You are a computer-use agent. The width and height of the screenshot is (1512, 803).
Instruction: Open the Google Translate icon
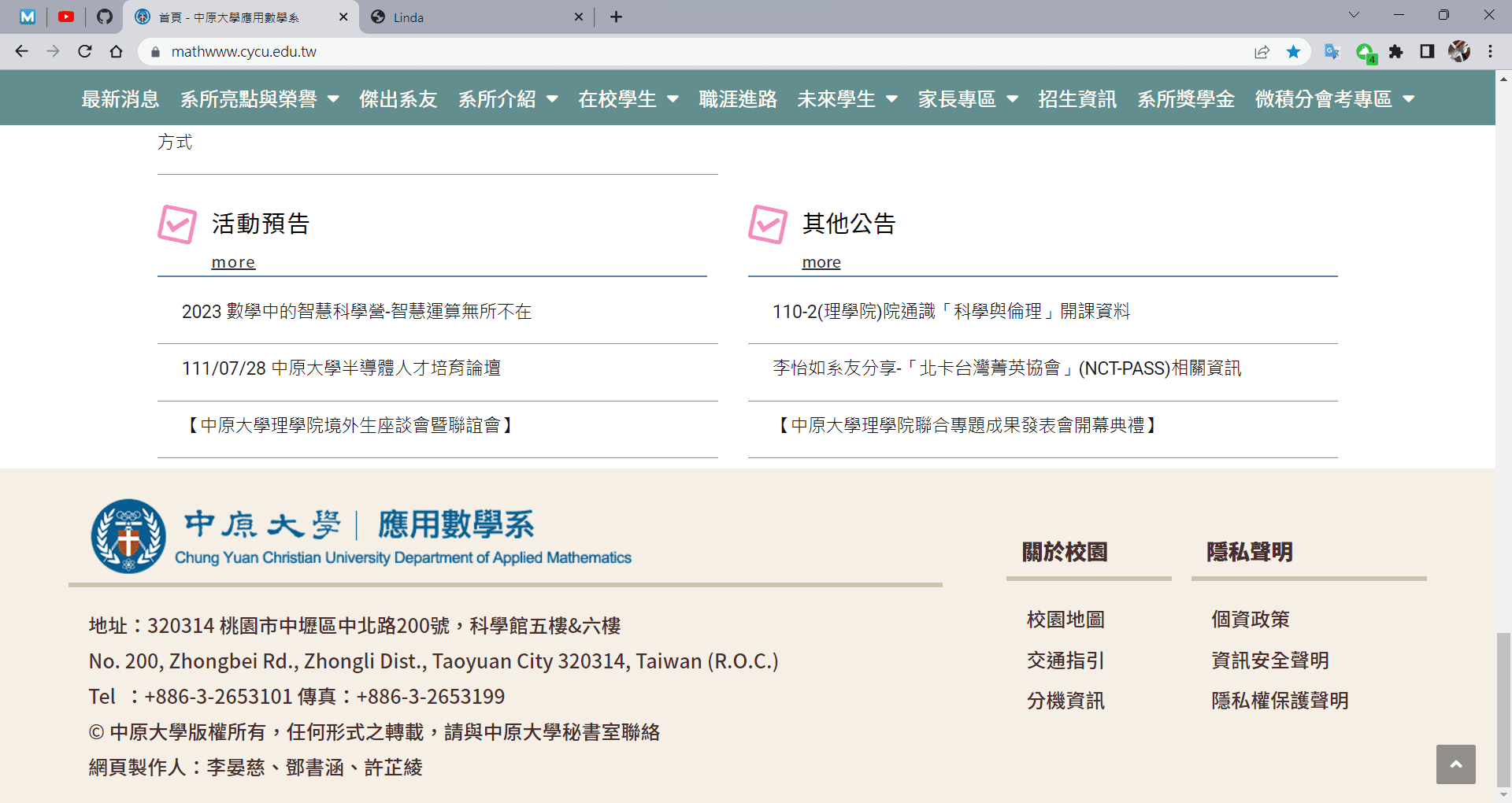[x=1332, y=51]
